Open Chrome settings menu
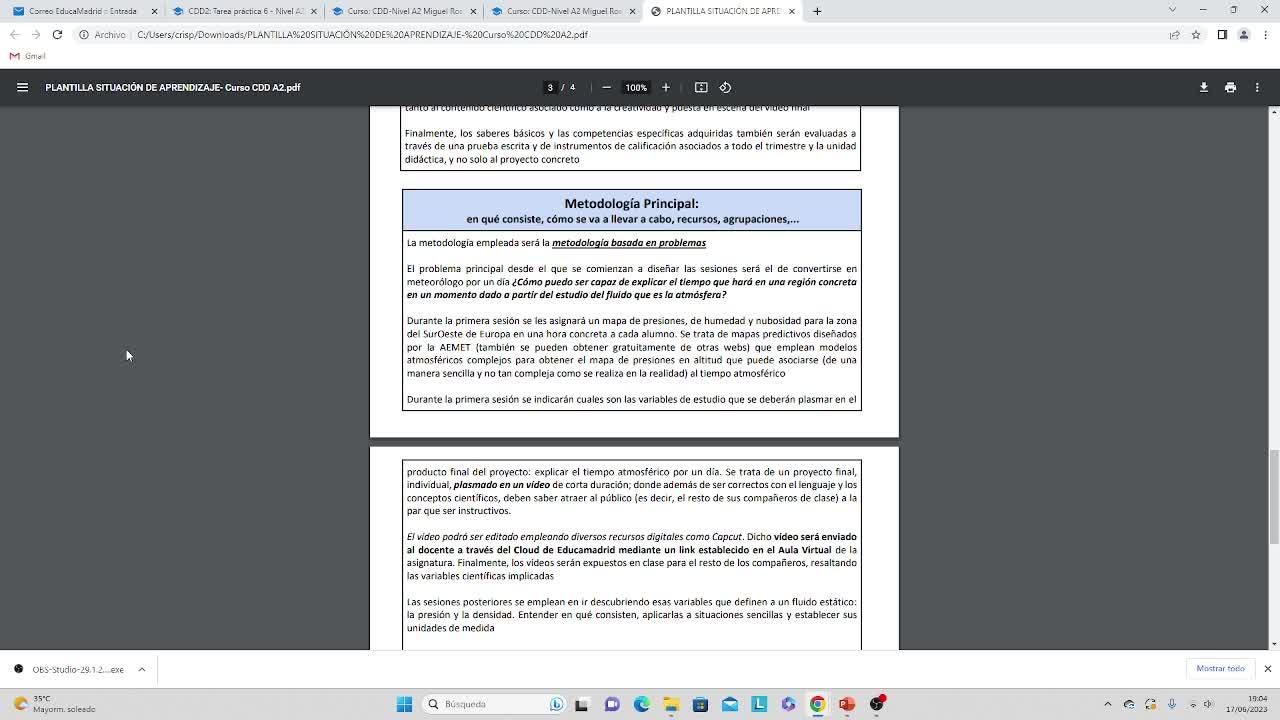The image size is (1280, 720). tap(1265, 34)
